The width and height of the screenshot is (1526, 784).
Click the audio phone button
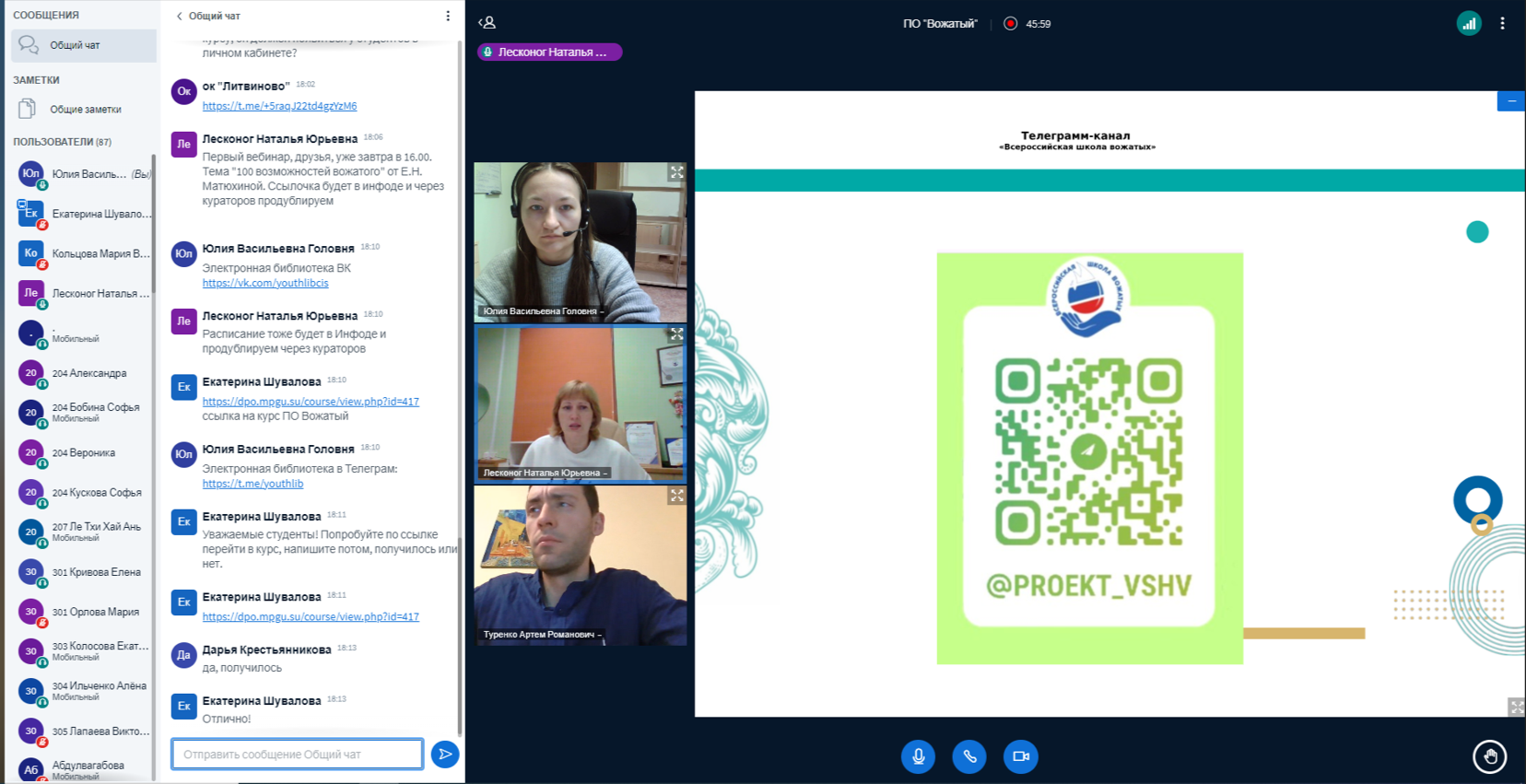(x=969, y=756)
